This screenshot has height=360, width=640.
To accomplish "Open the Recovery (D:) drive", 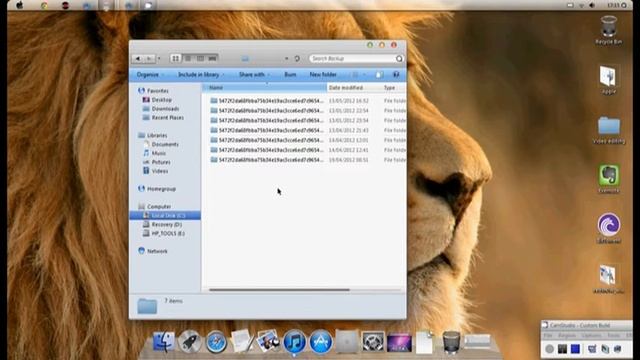I will pyautogui.click(x=162, y=224).
